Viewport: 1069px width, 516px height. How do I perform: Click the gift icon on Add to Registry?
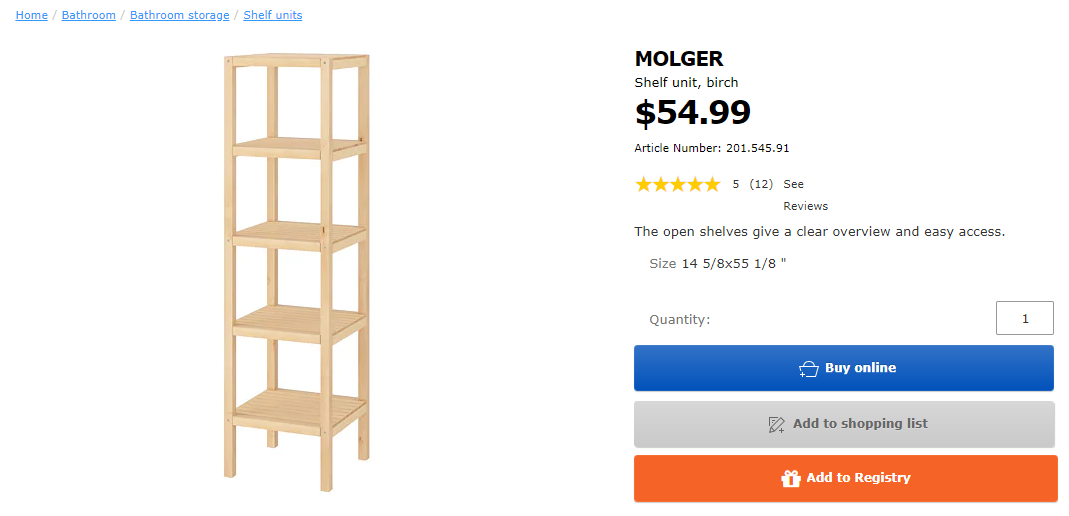[x=791, y=478]
